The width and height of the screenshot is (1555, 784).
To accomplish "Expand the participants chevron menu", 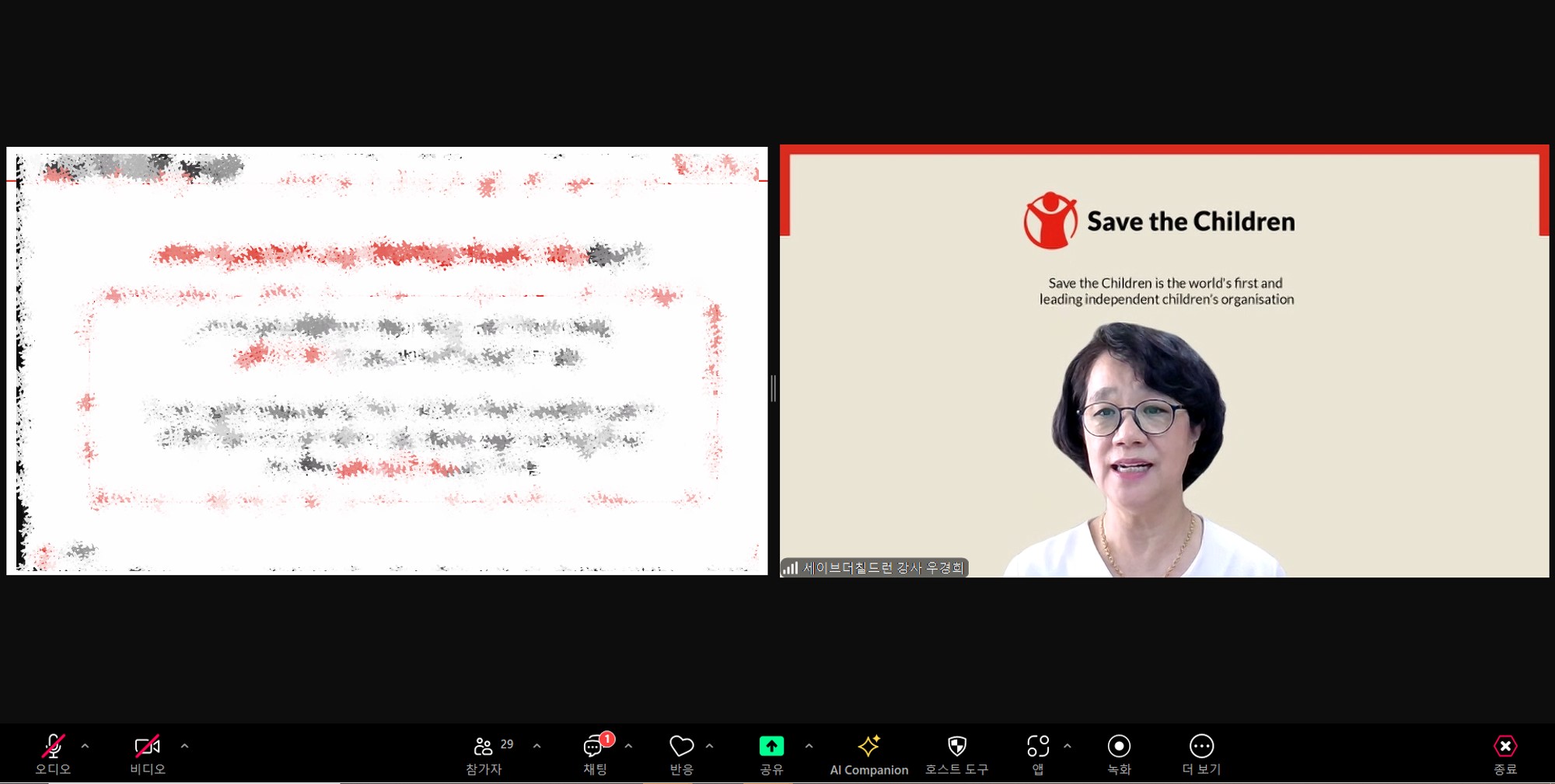I will coord(536,746).
